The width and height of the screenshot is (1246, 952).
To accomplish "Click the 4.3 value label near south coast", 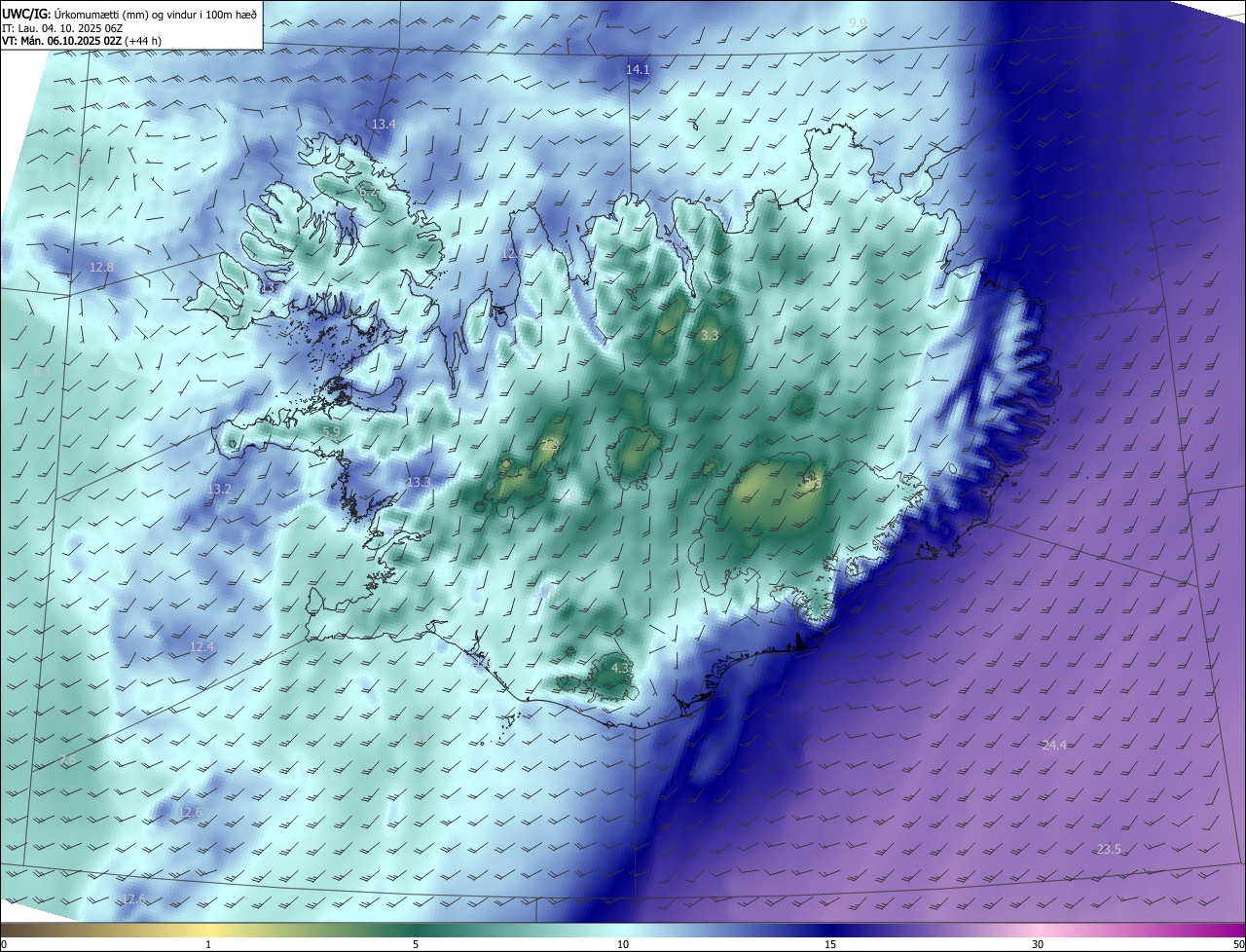I will (619, 669).
